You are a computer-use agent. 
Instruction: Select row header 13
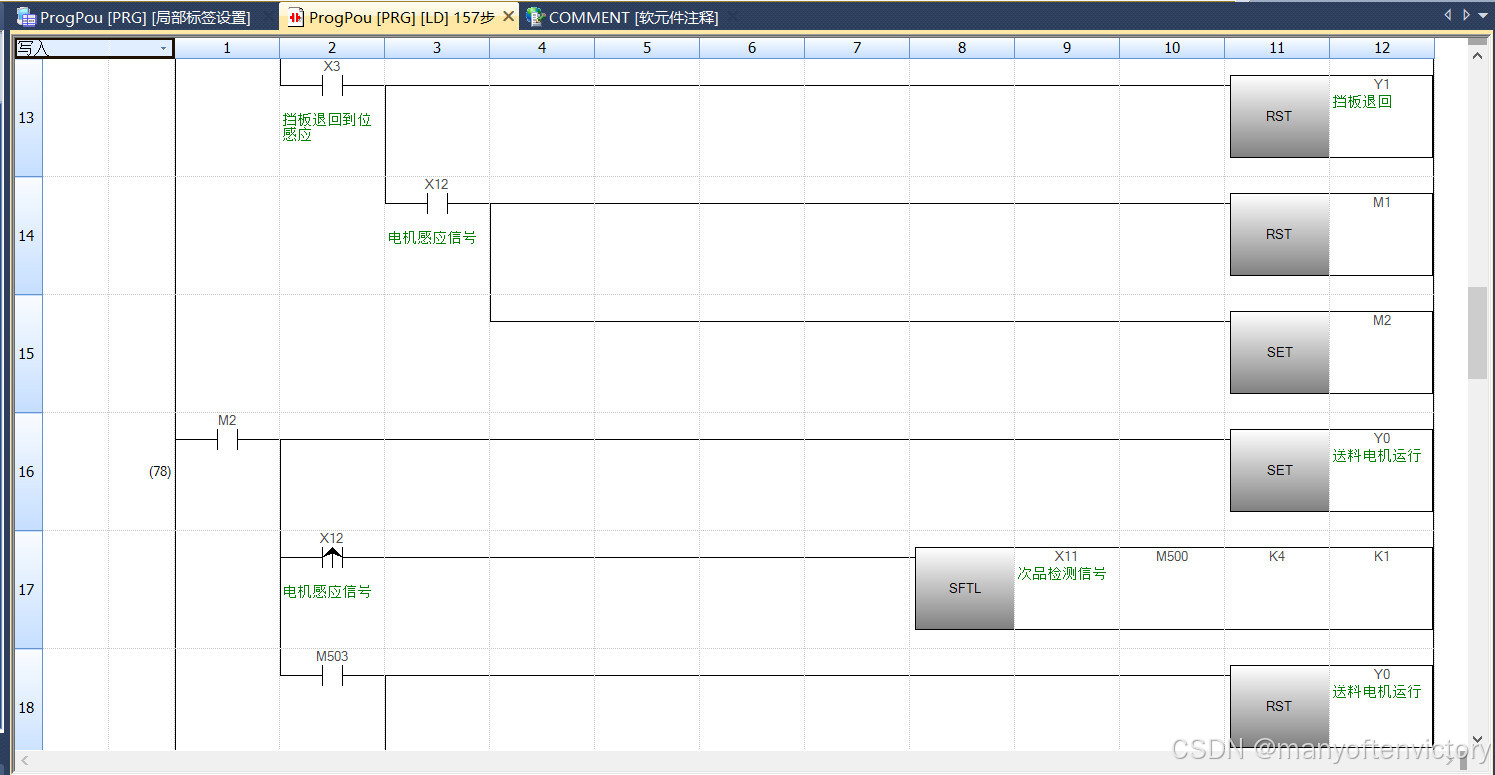click(x=27, y=118)
